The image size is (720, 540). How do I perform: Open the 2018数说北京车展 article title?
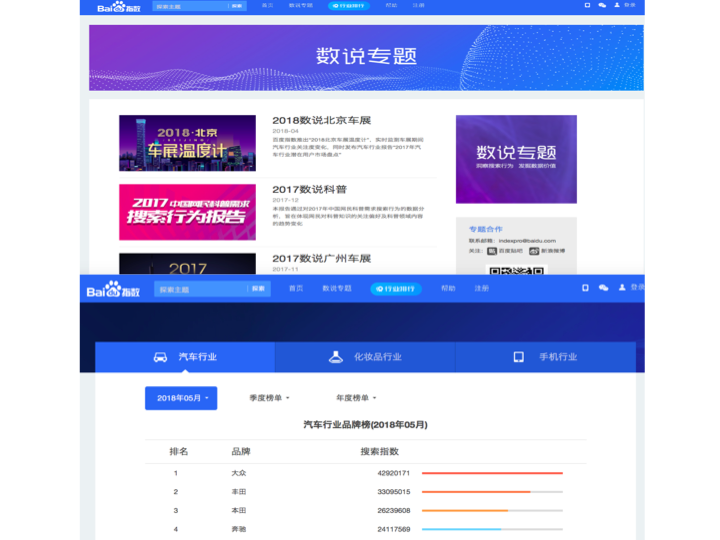pyautogui.click(x=321, y=120)
